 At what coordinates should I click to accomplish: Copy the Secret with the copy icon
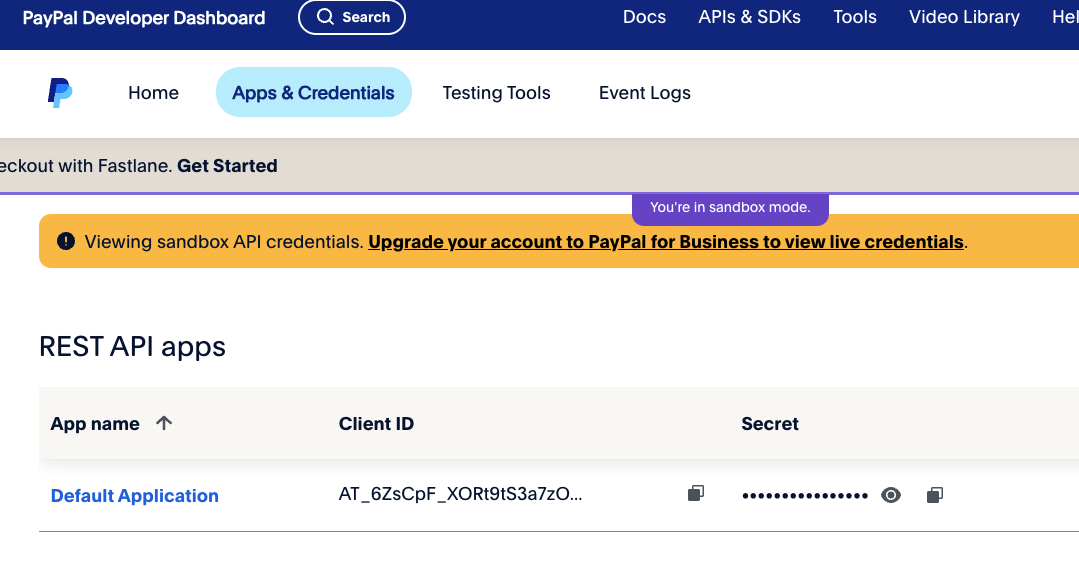[934, 495]
